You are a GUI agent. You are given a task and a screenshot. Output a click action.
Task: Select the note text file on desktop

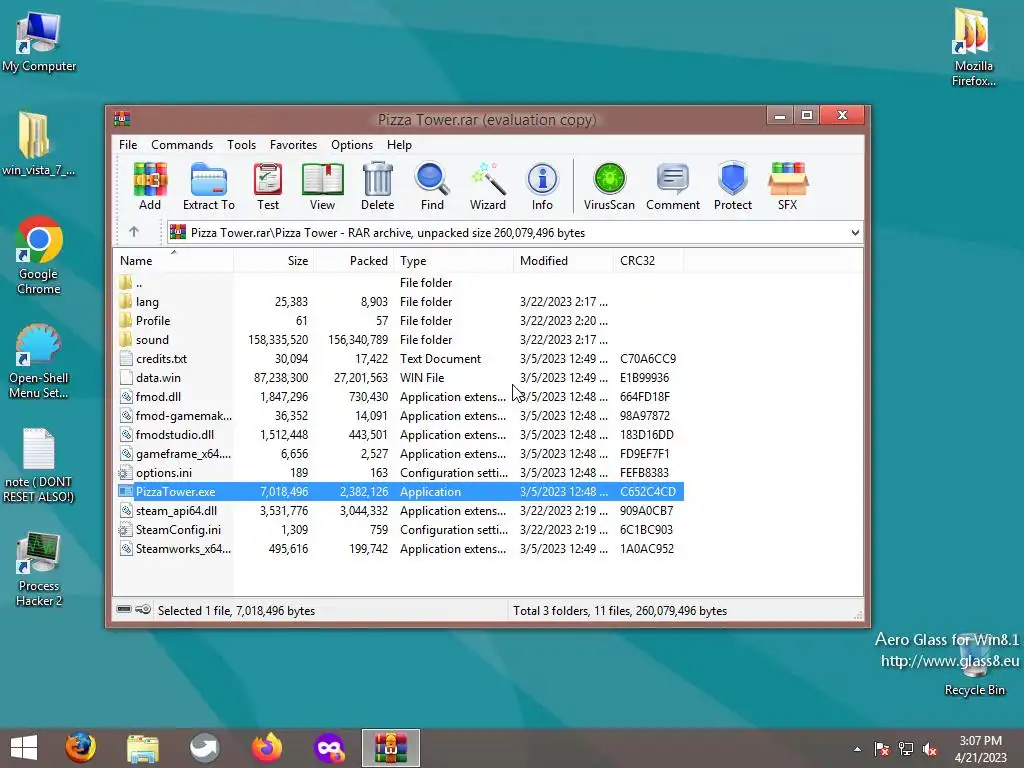click(x=39, y=465)
